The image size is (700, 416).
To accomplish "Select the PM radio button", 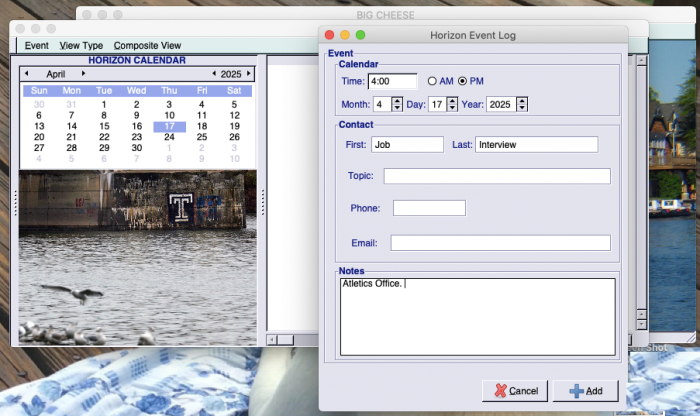I will (463, 81).
